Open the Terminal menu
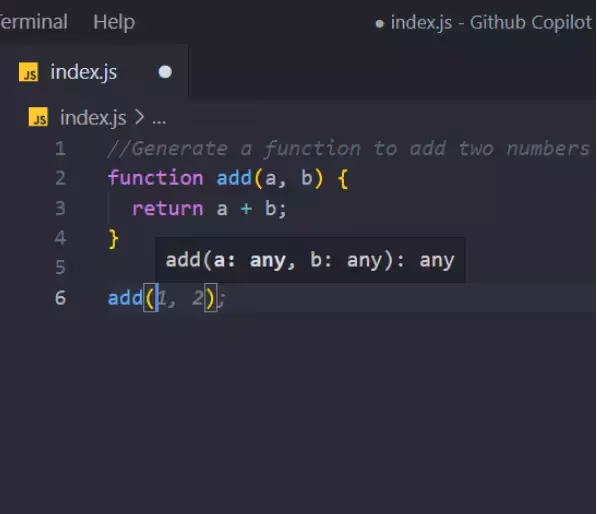 point(34,22)
